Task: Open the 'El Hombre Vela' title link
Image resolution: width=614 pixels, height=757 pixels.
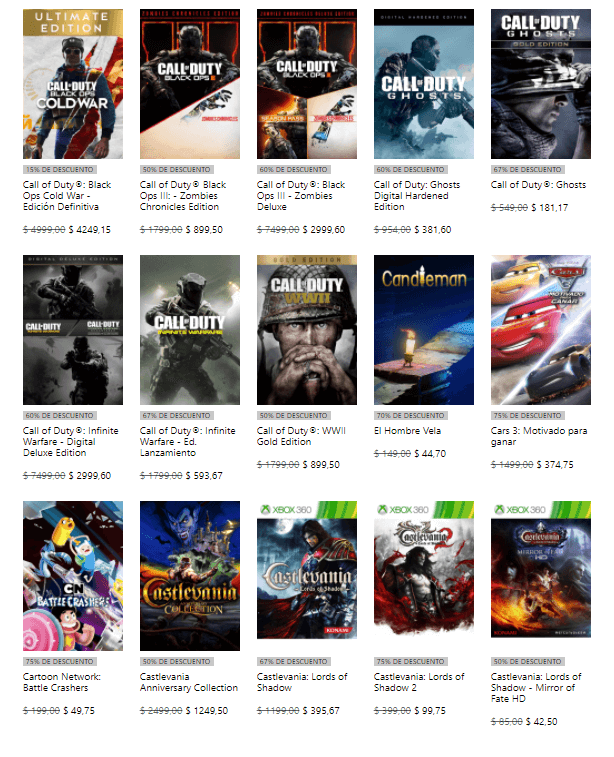Action: coord(407,431)
